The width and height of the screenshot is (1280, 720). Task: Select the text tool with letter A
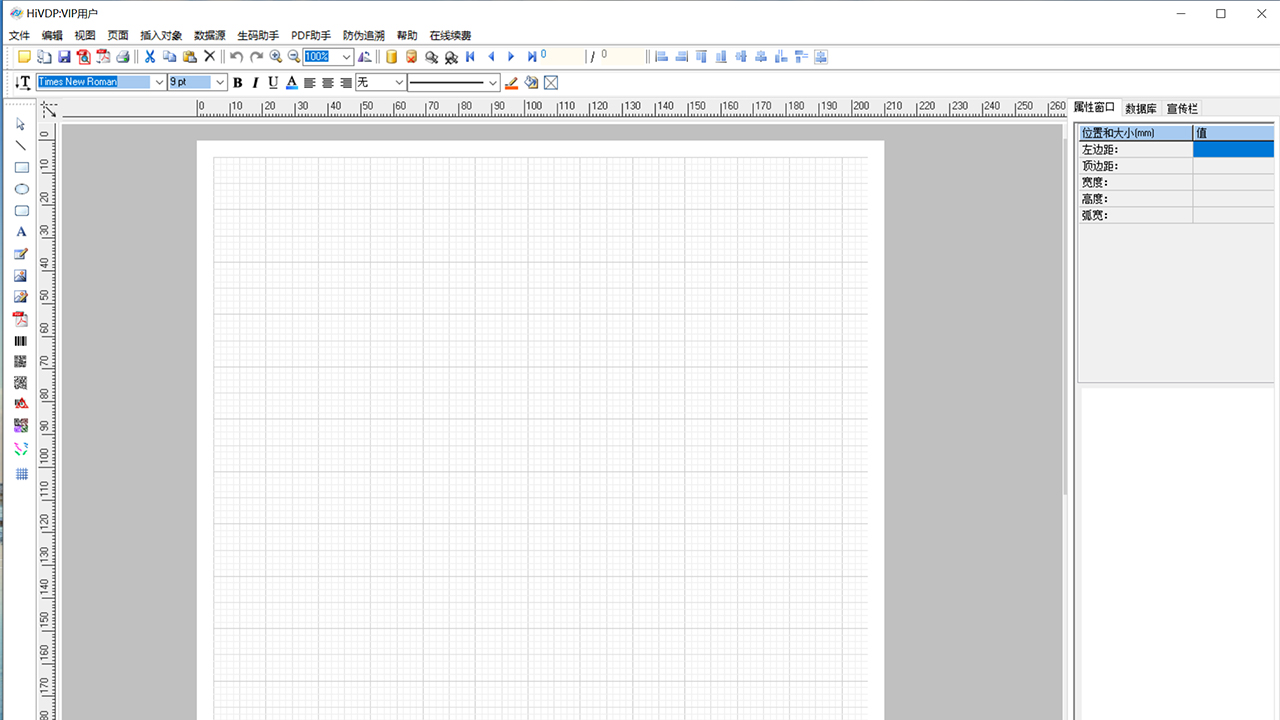click(21, 232)
